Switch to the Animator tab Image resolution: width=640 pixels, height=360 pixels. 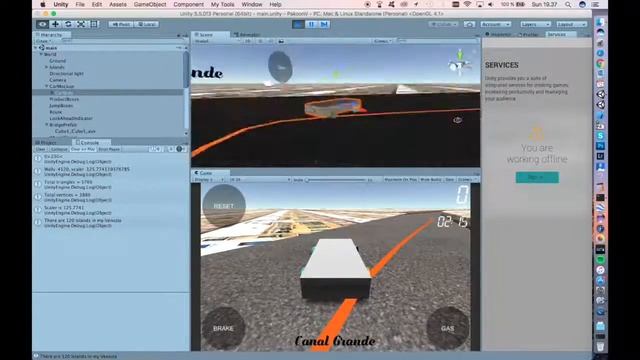pyautogui.click(x=246, y=35)
